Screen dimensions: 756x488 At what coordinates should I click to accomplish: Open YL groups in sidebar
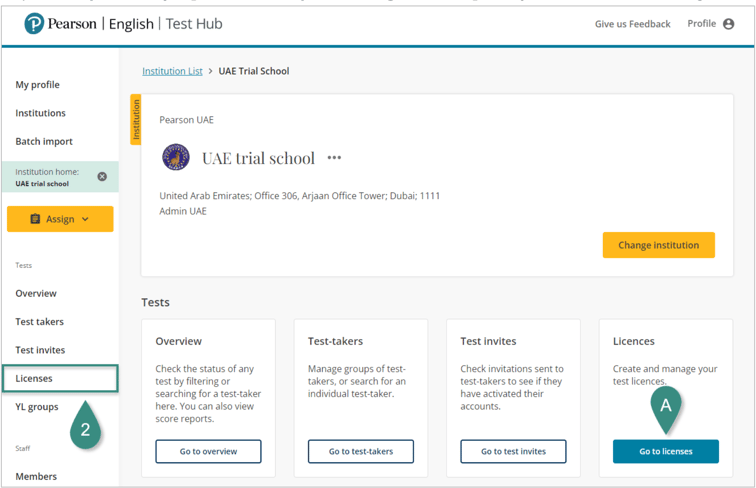click(x=37, y=407)
